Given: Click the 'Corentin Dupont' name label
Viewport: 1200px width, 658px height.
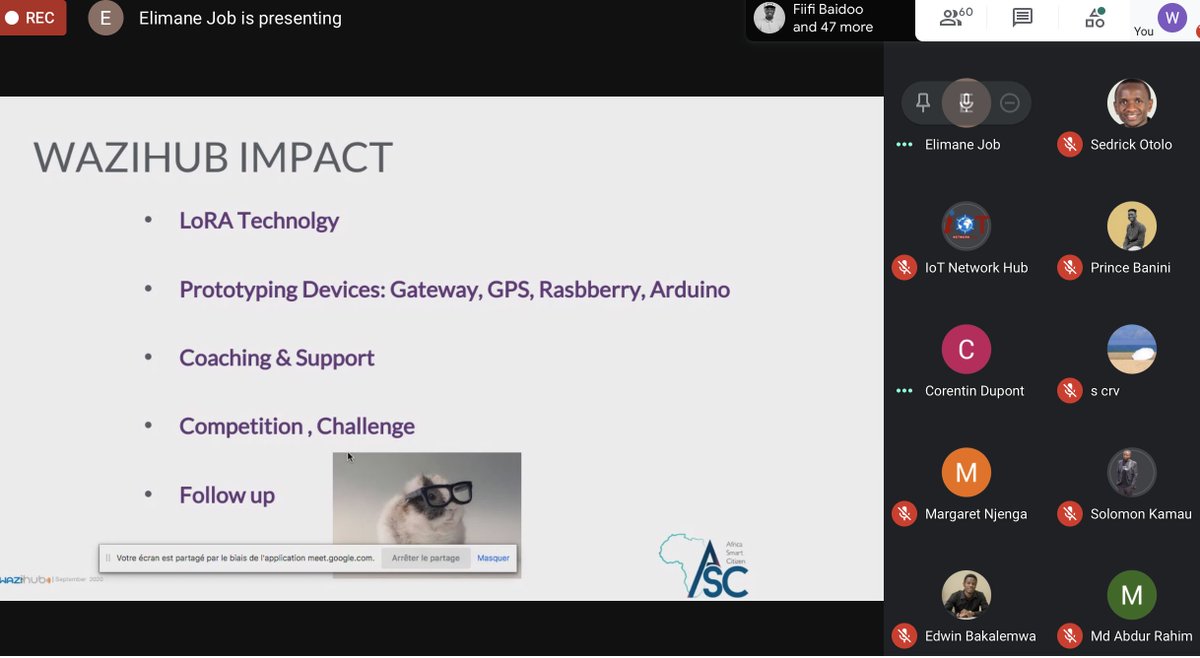Looking at the screenshot, I should [x=975, y=391].
